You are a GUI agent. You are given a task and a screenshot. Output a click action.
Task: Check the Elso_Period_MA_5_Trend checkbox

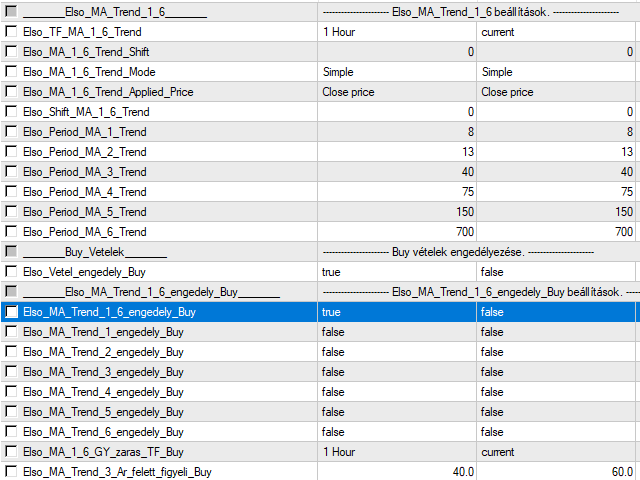11,211
